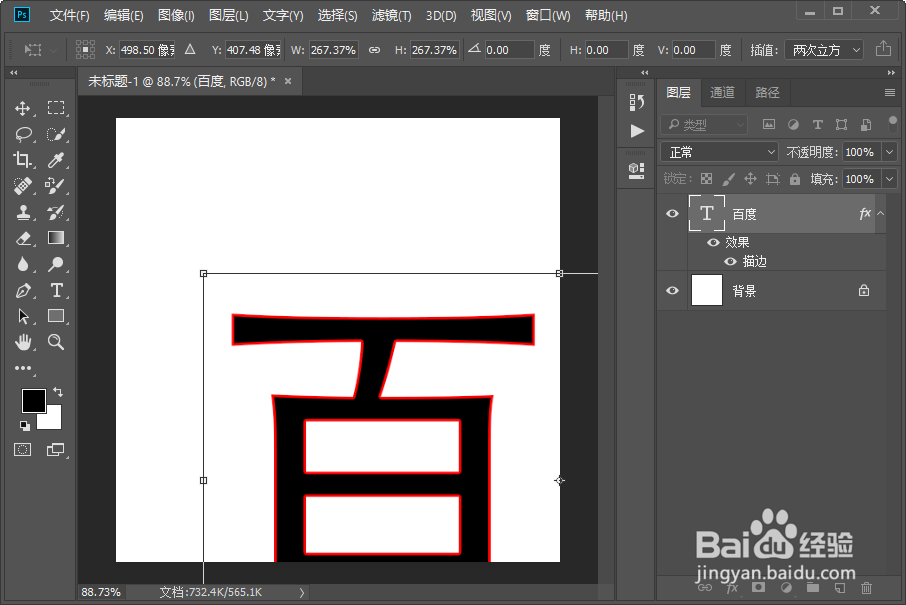Click the background color swatch

click(x=52, y=421)
